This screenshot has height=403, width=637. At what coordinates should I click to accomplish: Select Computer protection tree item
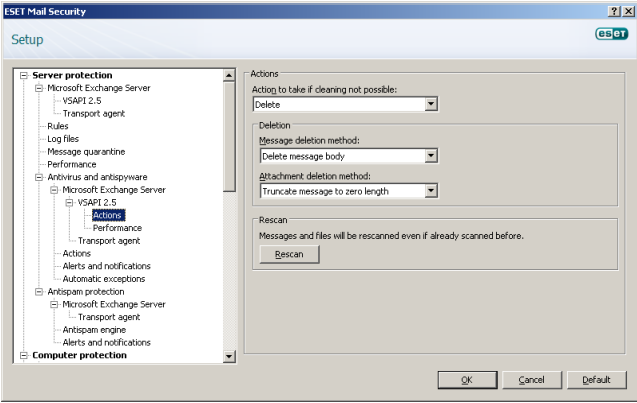(x=80, y=355)
